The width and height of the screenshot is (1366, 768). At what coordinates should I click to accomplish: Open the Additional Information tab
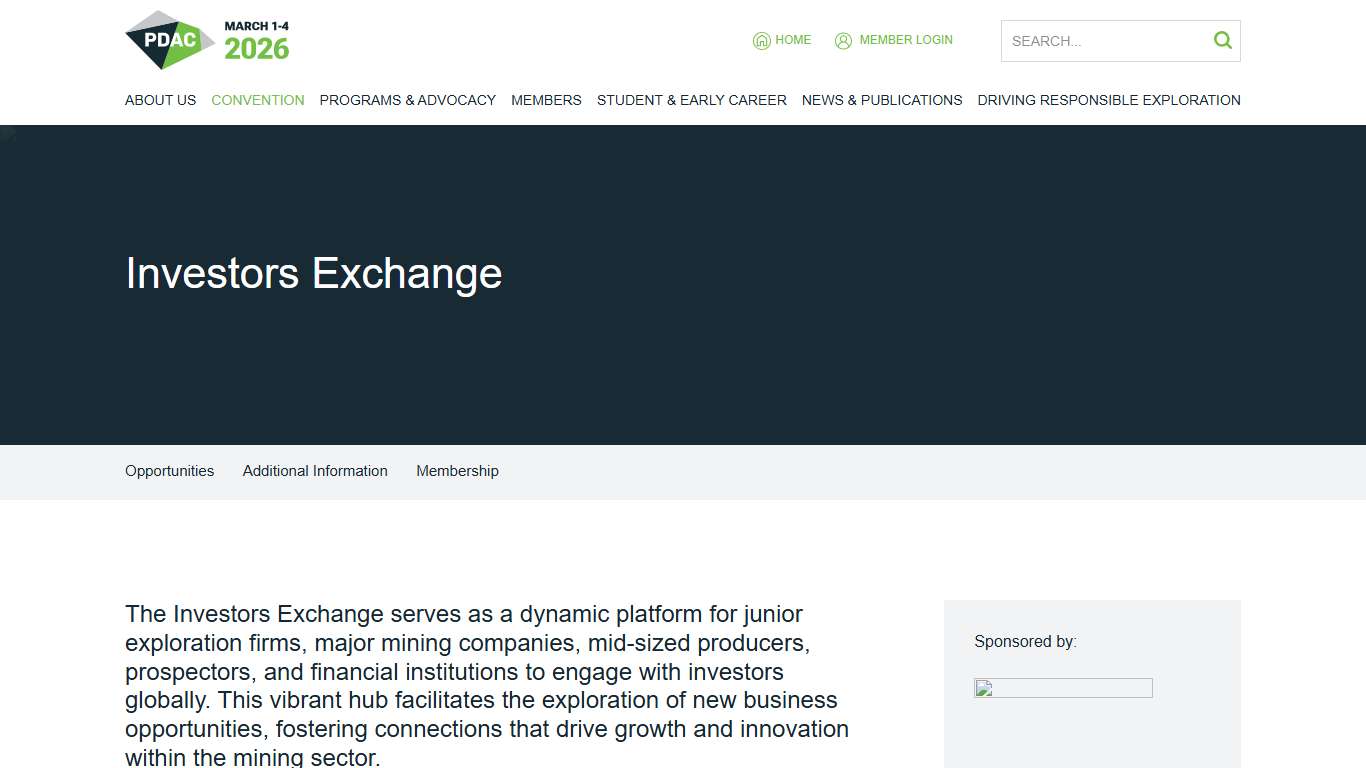[314, 471]
